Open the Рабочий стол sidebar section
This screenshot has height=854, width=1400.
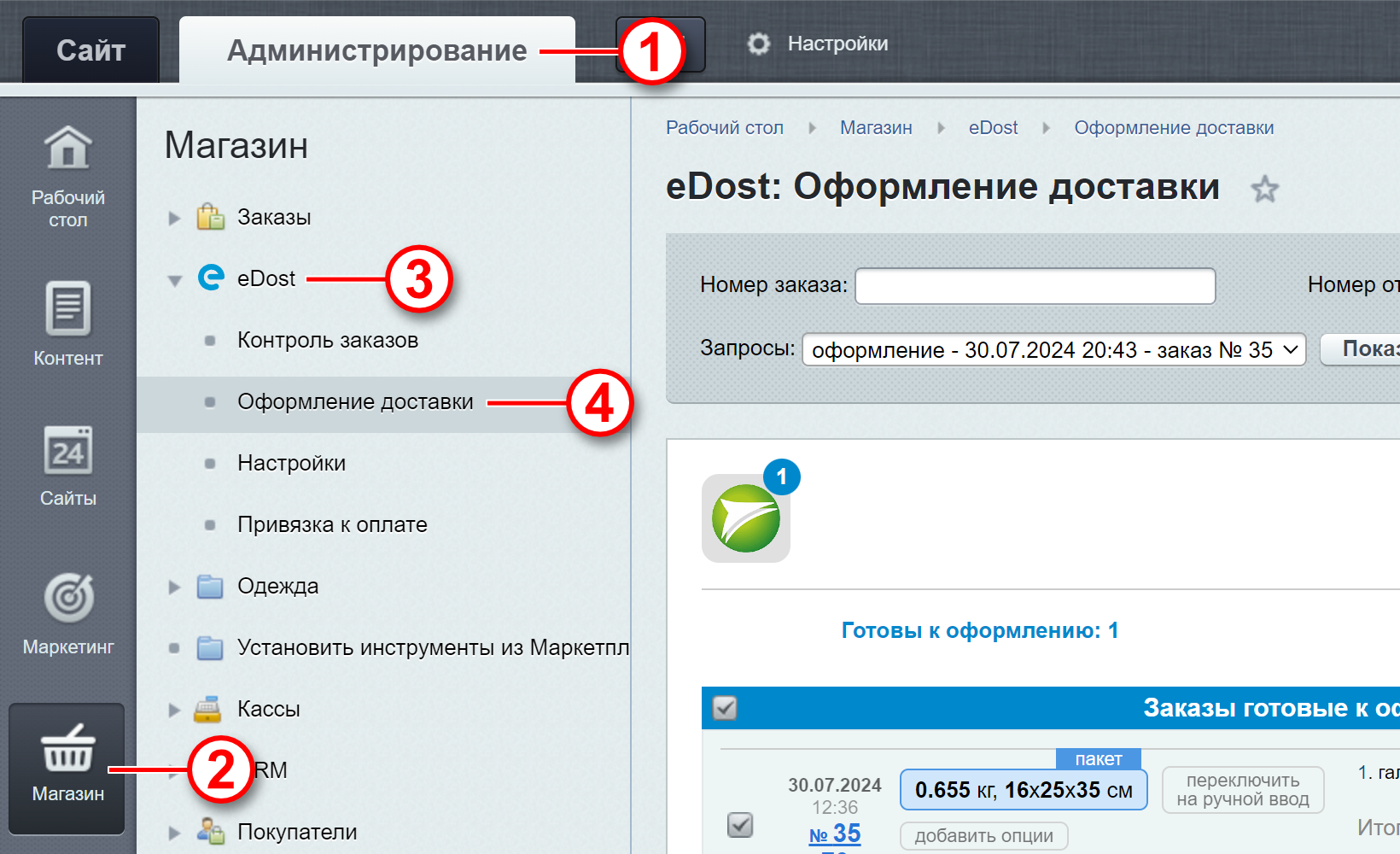click(68, 177)
